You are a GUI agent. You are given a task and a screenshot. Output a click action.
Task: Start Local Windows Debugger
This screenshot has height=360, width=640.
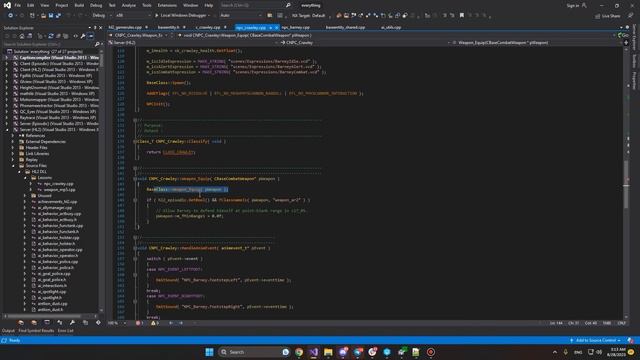point(180,16)
